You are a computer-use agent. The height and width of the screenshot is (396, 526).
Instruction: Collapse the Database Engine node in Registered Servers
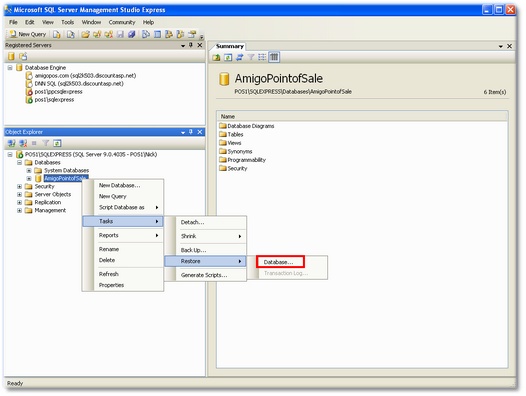pyautogui.click(x=10, y=68)
